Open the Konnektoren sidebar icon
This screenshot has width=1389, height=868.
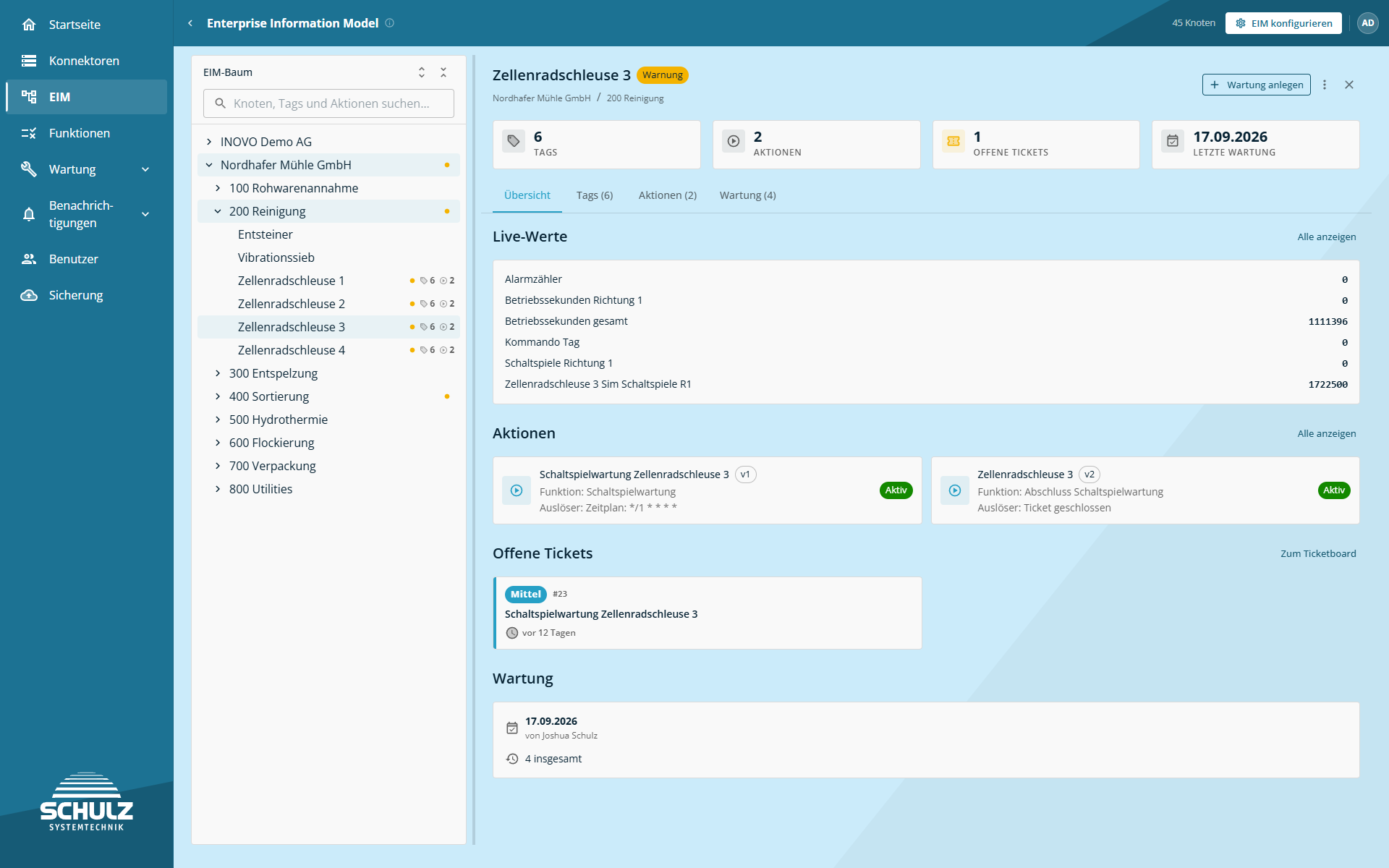(29, 61)
